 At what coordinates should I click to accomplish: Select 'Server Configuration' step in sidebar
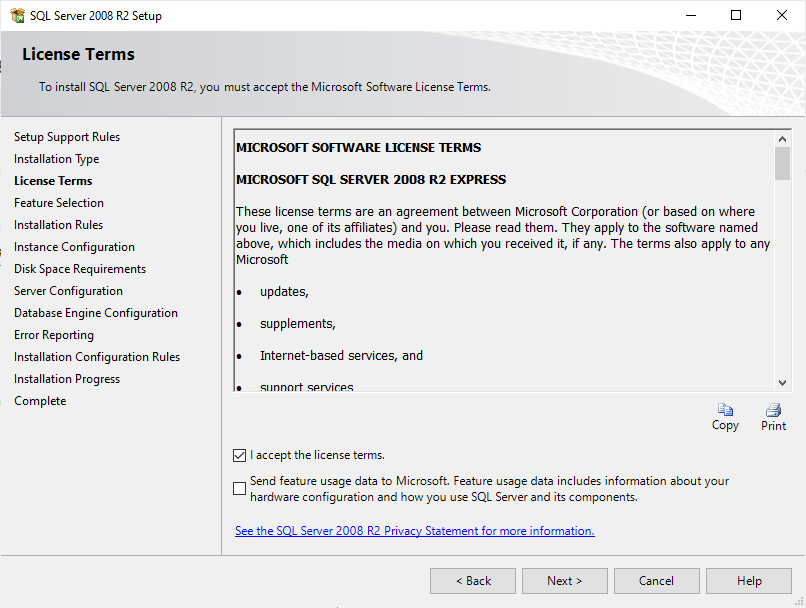pos(68,291)
